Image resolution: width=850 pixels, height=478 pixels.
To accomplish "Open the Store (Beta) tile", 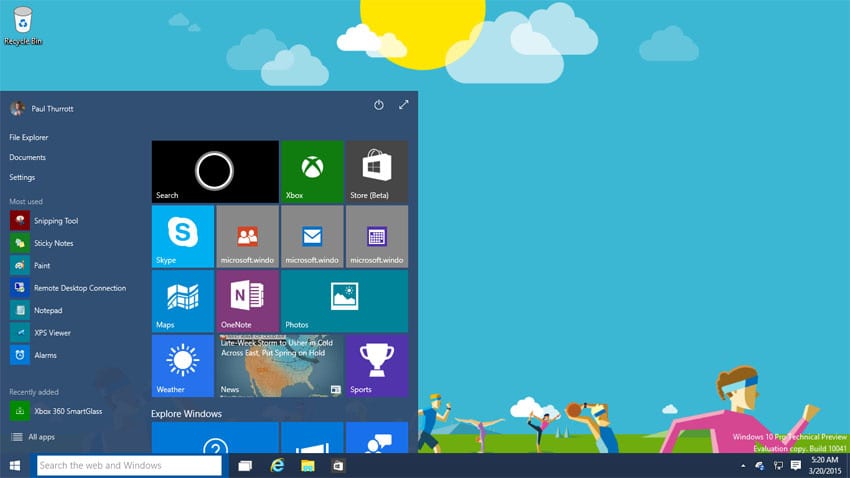I will tap(376, 171).
